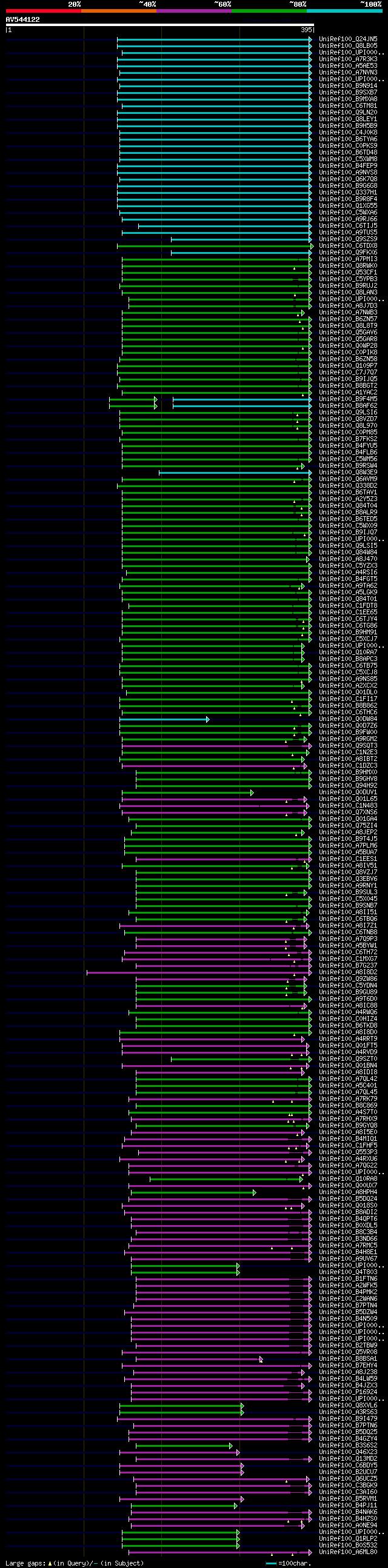The width and height of the screenshot is (388, 1568).
Task: Click UniRef100_Q9SZS9 label
Action: pyautogui.click(x=348, y=239)
